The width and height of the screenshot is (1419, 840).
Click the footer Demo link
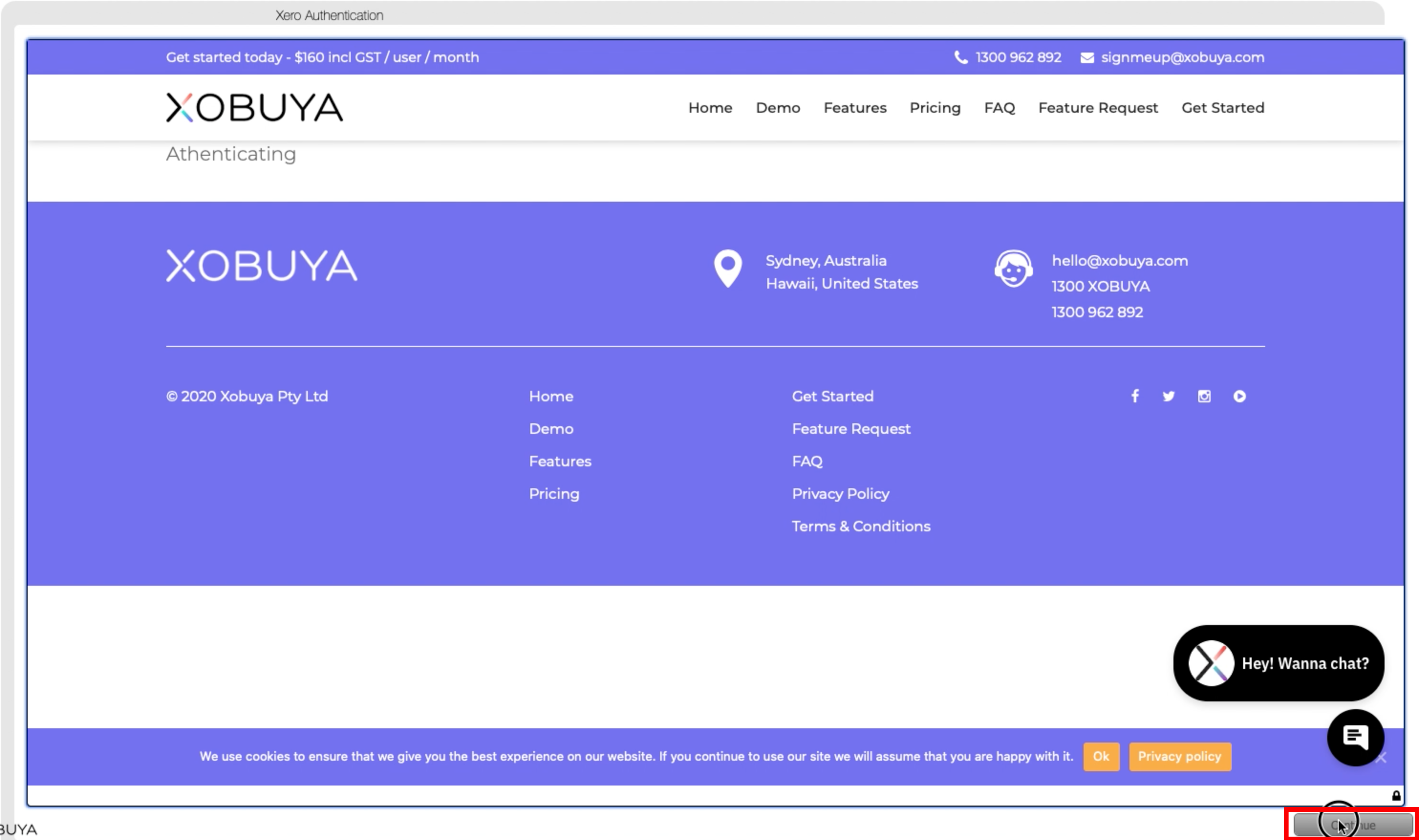(x=551, y=429)
